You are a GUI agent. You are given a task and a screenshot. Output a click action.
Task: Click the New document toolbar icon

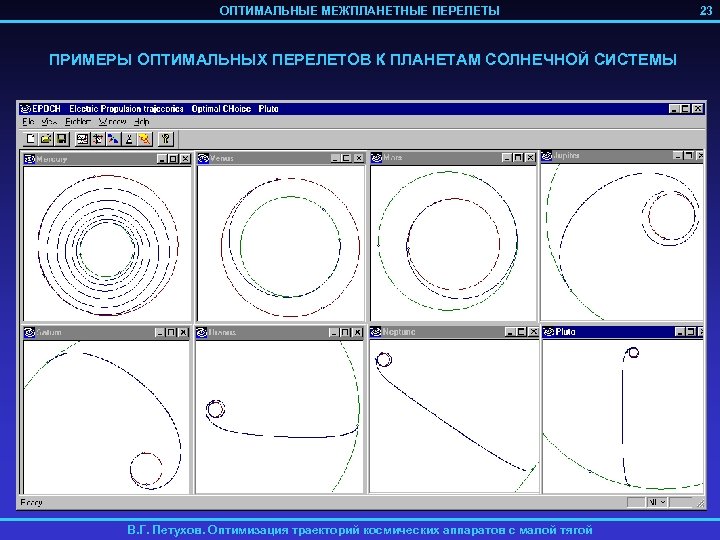pyautogui.click(x=30, y=139)
